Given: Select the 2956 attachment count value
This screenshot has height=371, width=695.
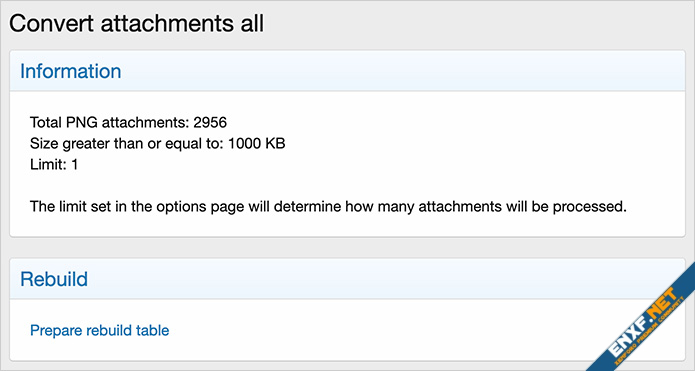Looking at the screenshot, I should coord(210,122).
